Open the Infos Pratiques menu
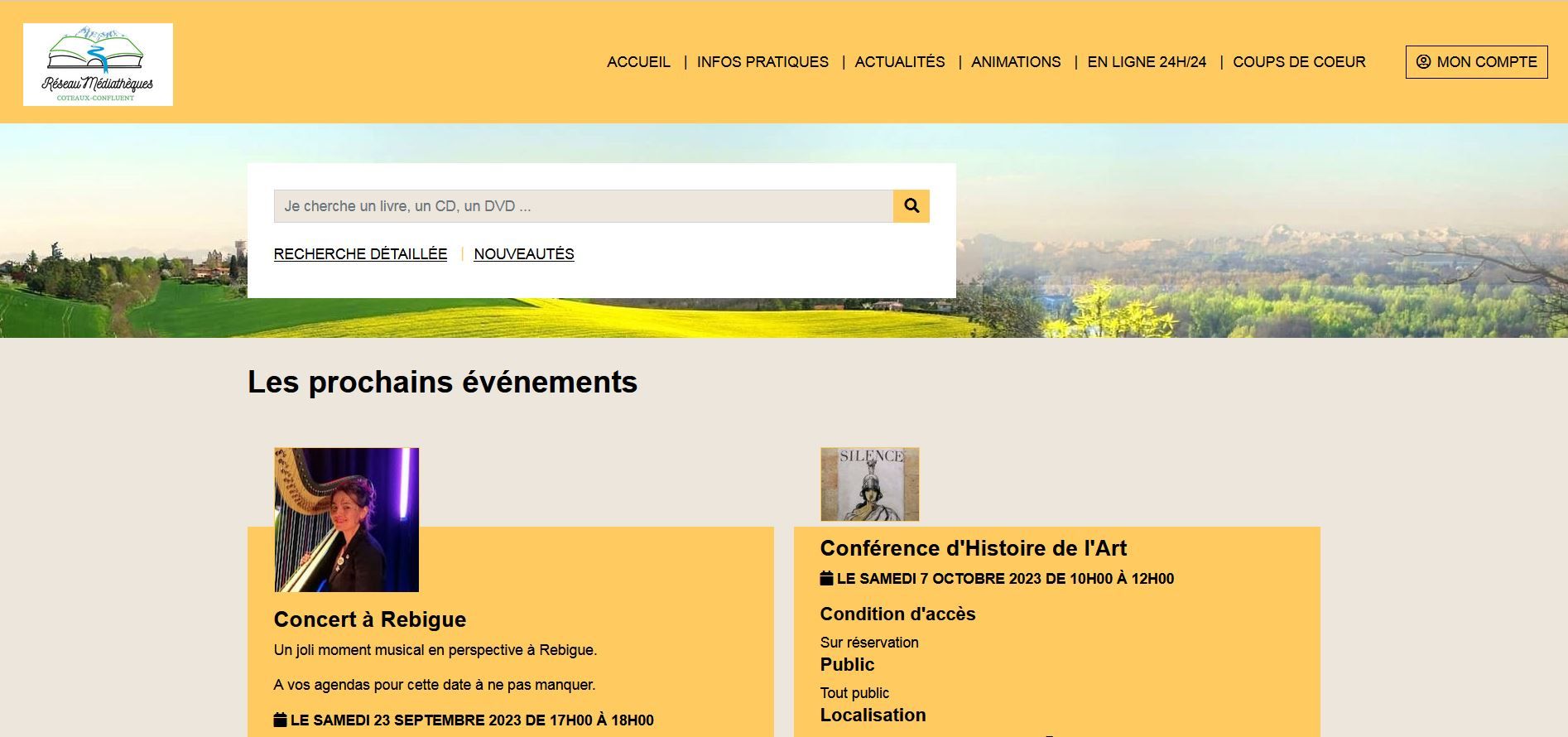 (762, 62)
